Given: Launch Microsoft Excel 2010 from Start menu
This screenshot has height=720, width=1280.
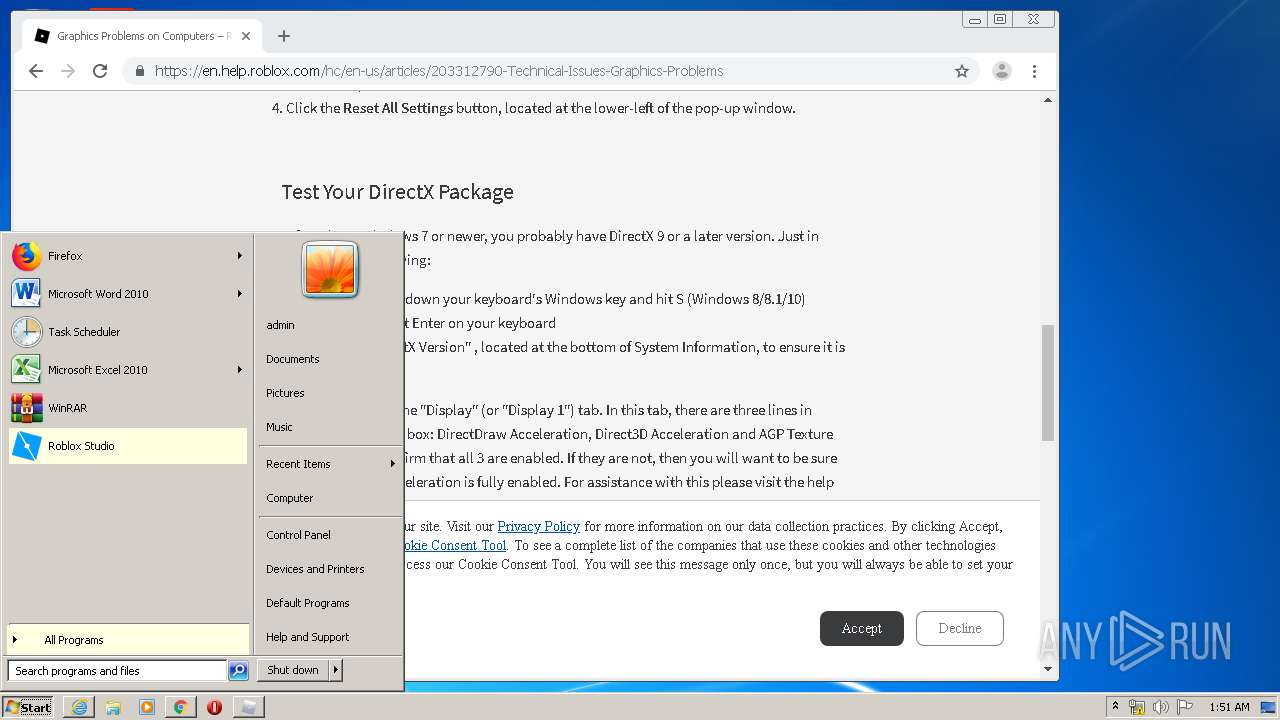Looking at the screenshot, I should coord(127,370).
